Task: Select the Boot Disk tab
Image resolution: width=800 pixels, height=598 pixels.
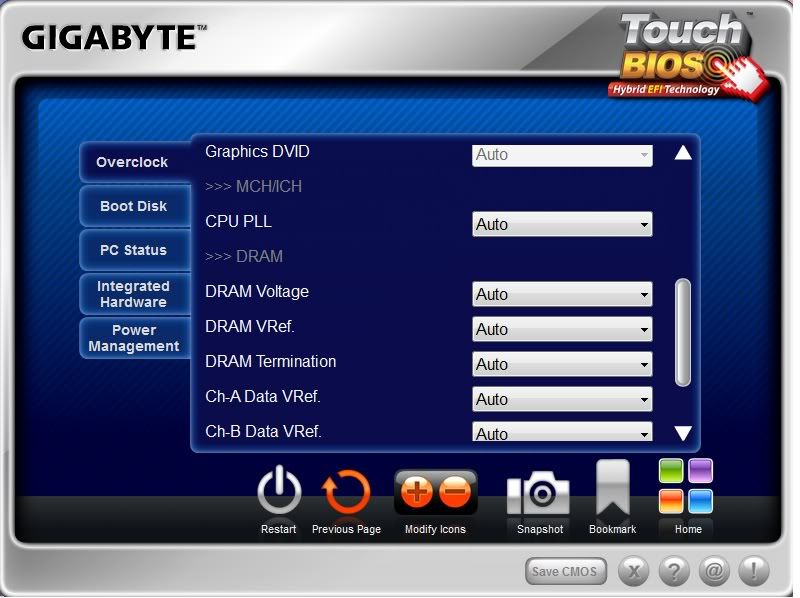Action: 134,206
